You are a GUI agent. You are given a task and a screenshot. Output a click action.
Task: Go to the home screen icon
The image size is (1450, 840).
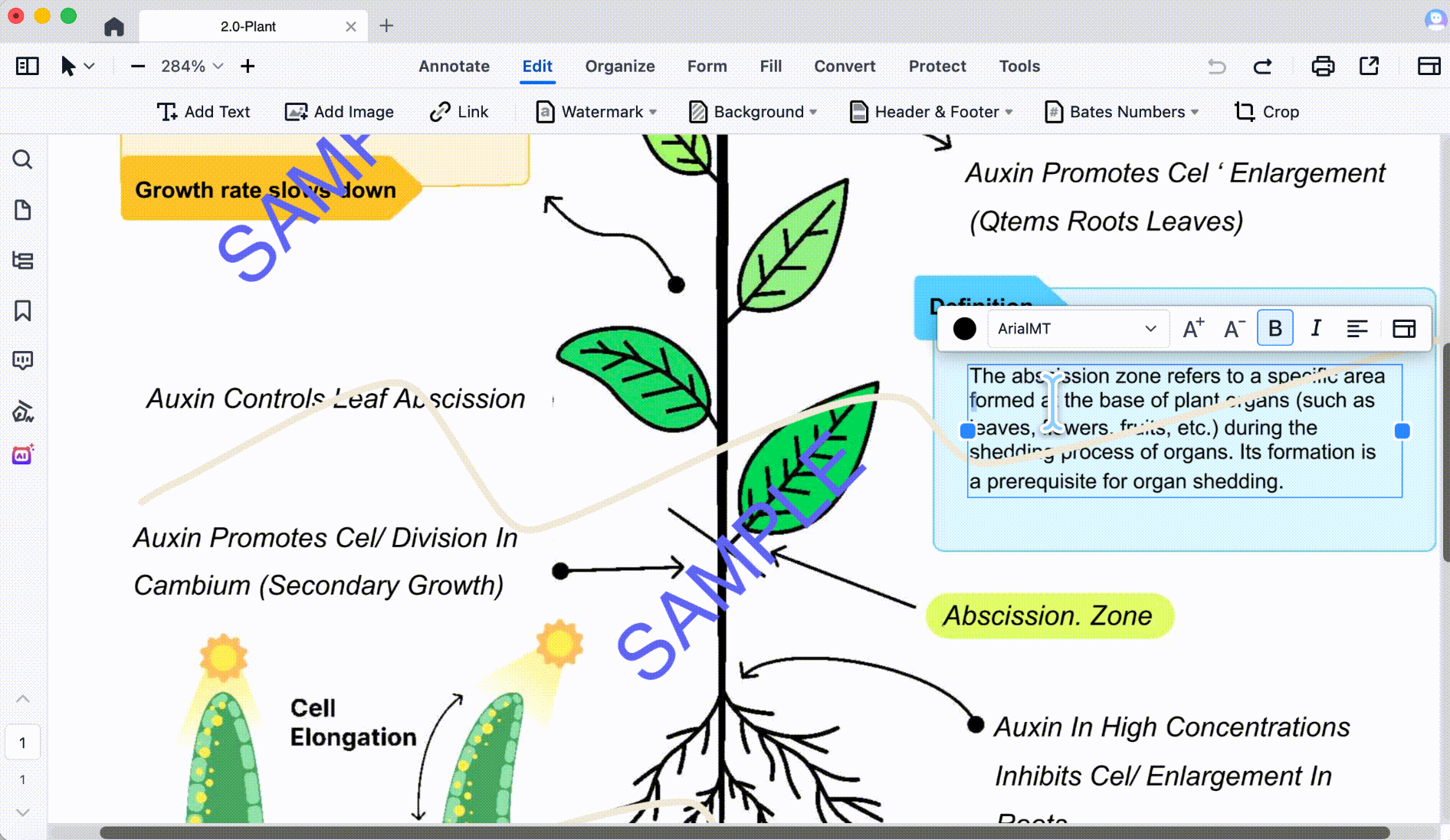tap(114, 26)
